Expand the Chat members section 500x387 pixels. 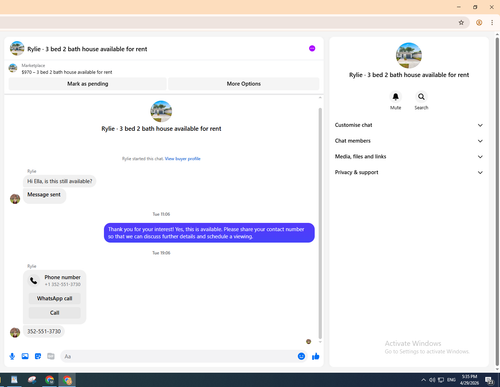[x=409, y=141]
